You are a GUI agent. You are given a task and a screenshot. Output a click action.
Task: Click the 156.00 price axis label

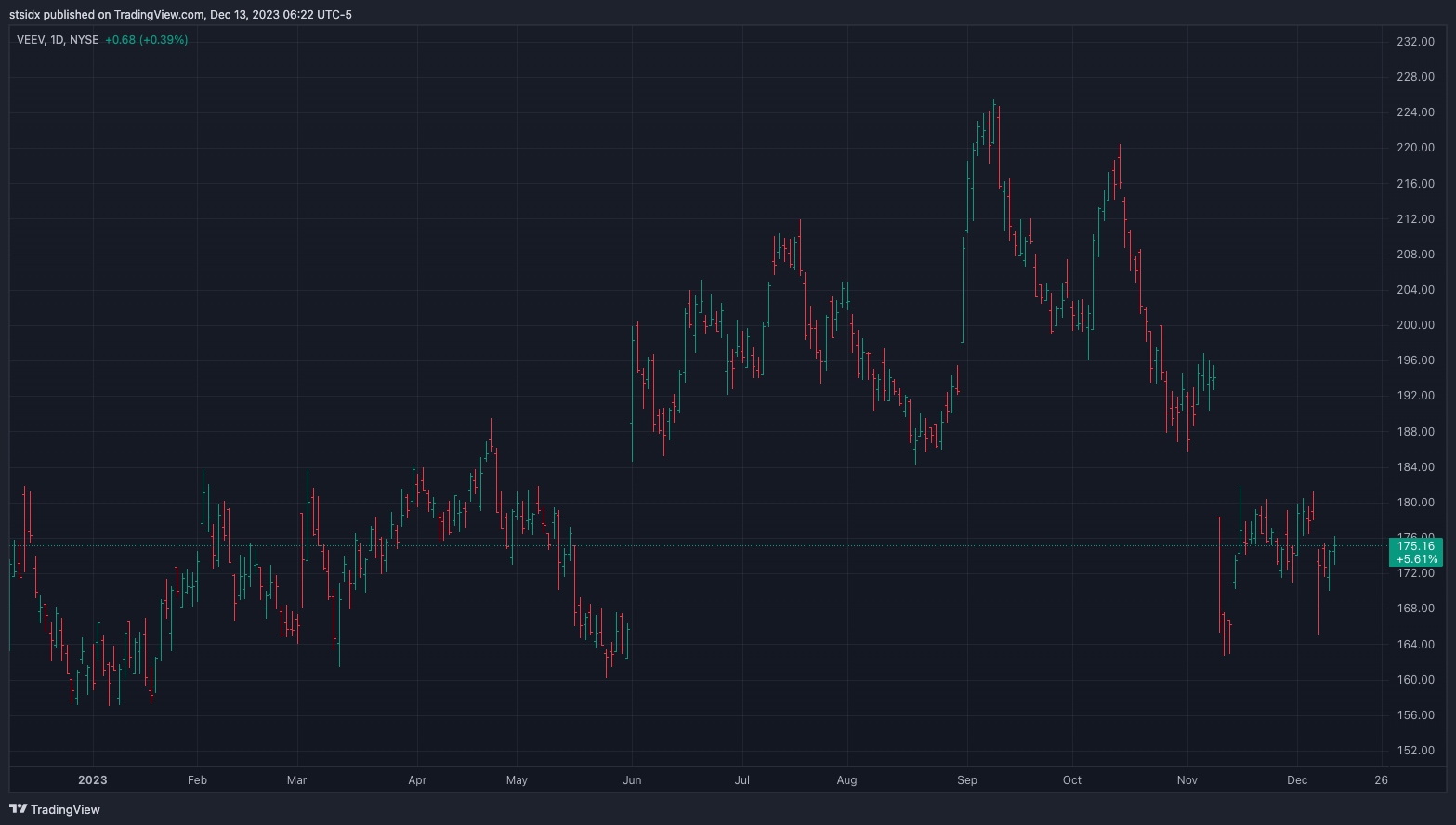(1416, 715)
